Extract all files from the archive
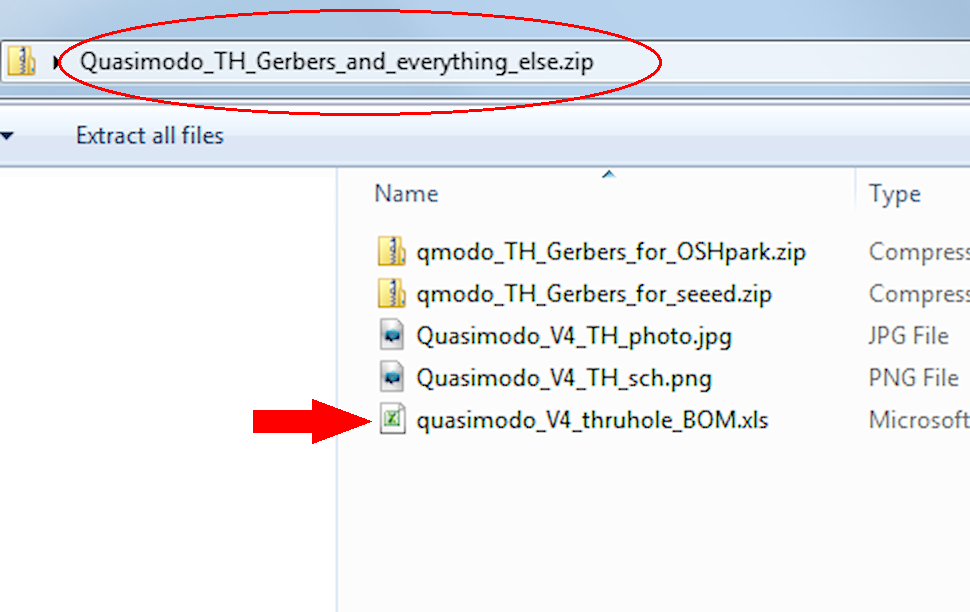Viewport: 970px width, 612px height. click(x=149, y=136)
